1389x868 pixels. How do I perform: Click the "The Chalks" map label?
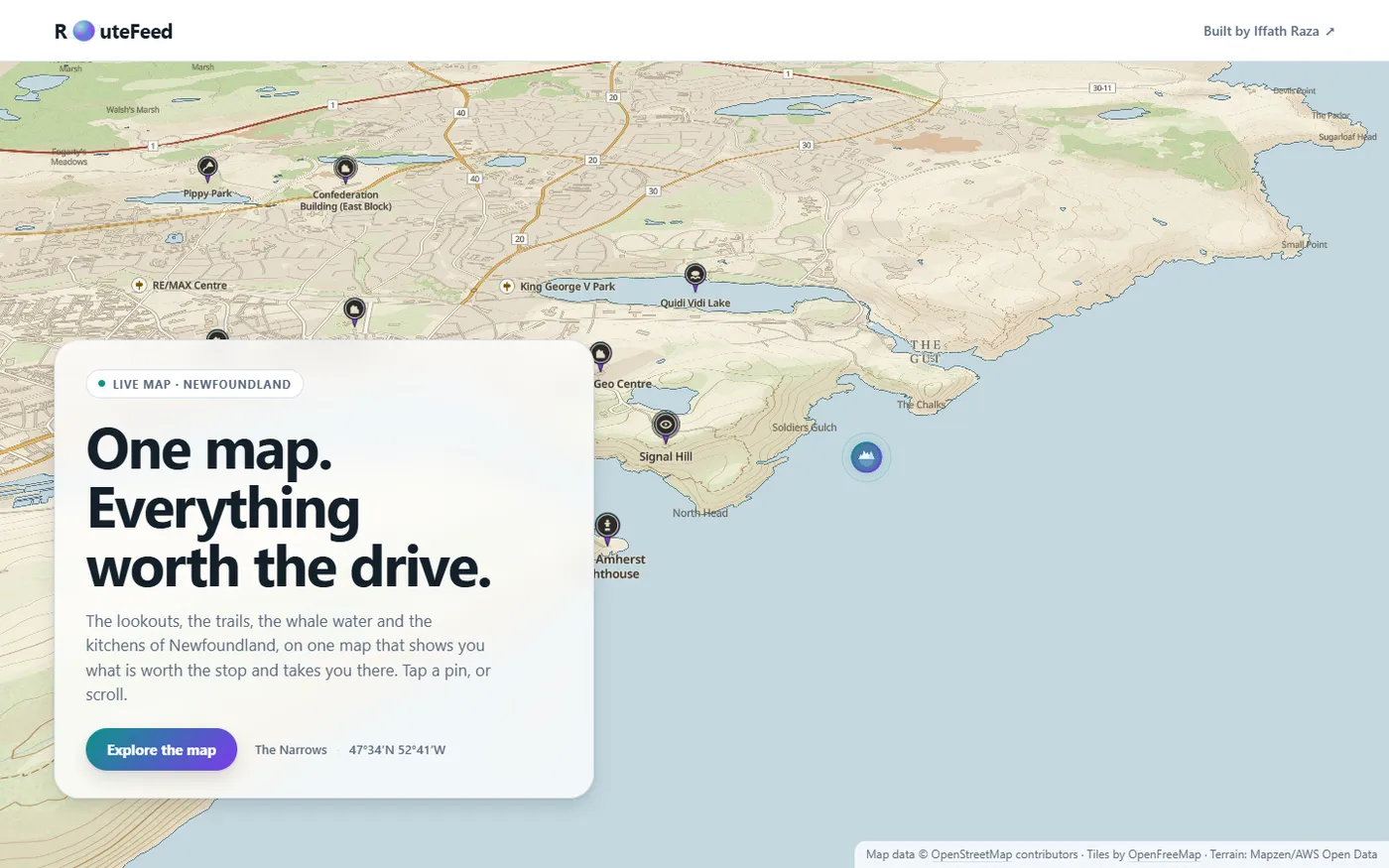[x=922, y=405]
